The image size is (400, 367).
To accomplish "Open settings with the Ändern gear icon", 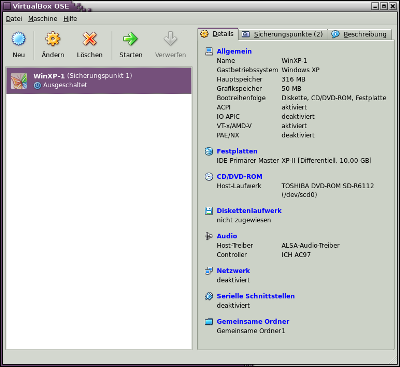I will [53, 39].
